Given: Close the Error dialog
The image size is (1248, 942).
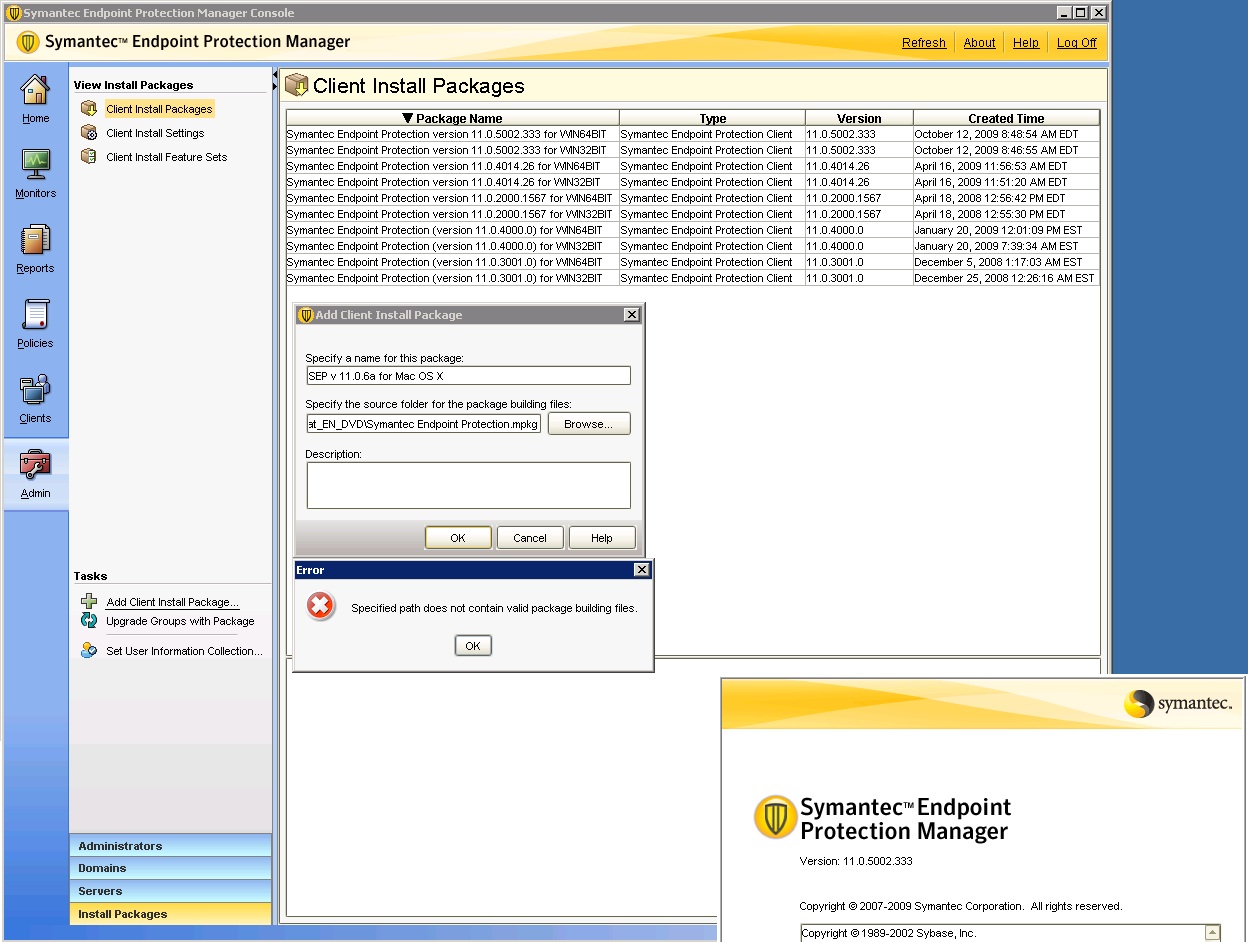Looking at the screenshot, I should (x=642, y=570).
